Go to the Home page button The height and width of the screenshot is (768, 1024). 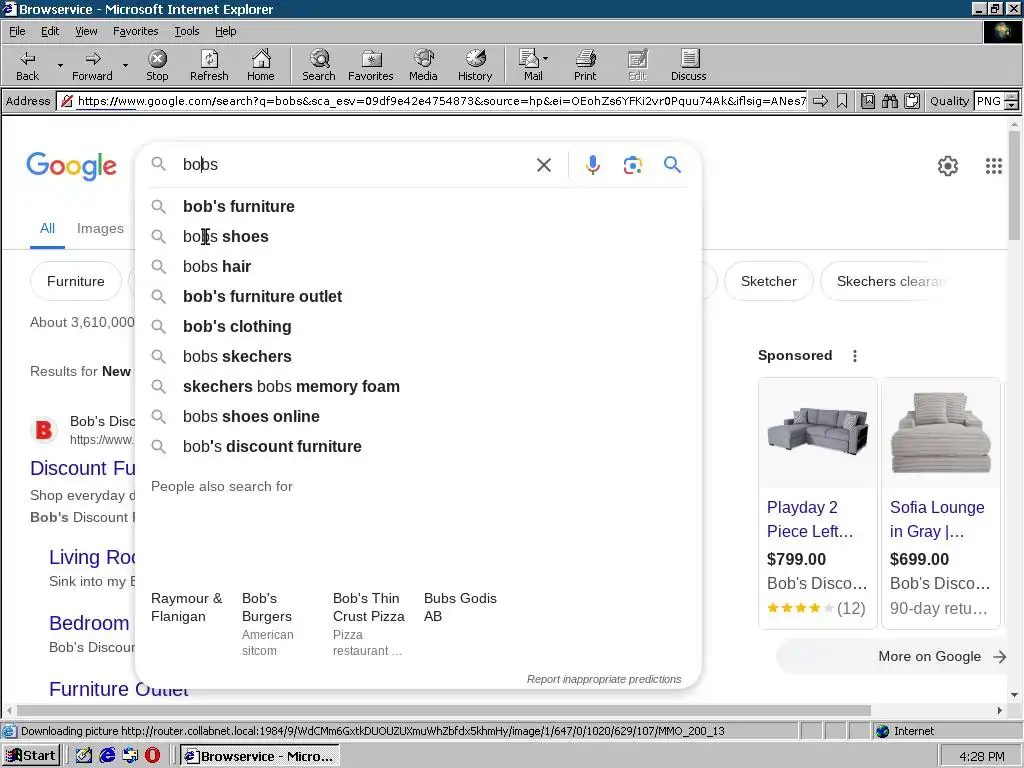point(261,65)
